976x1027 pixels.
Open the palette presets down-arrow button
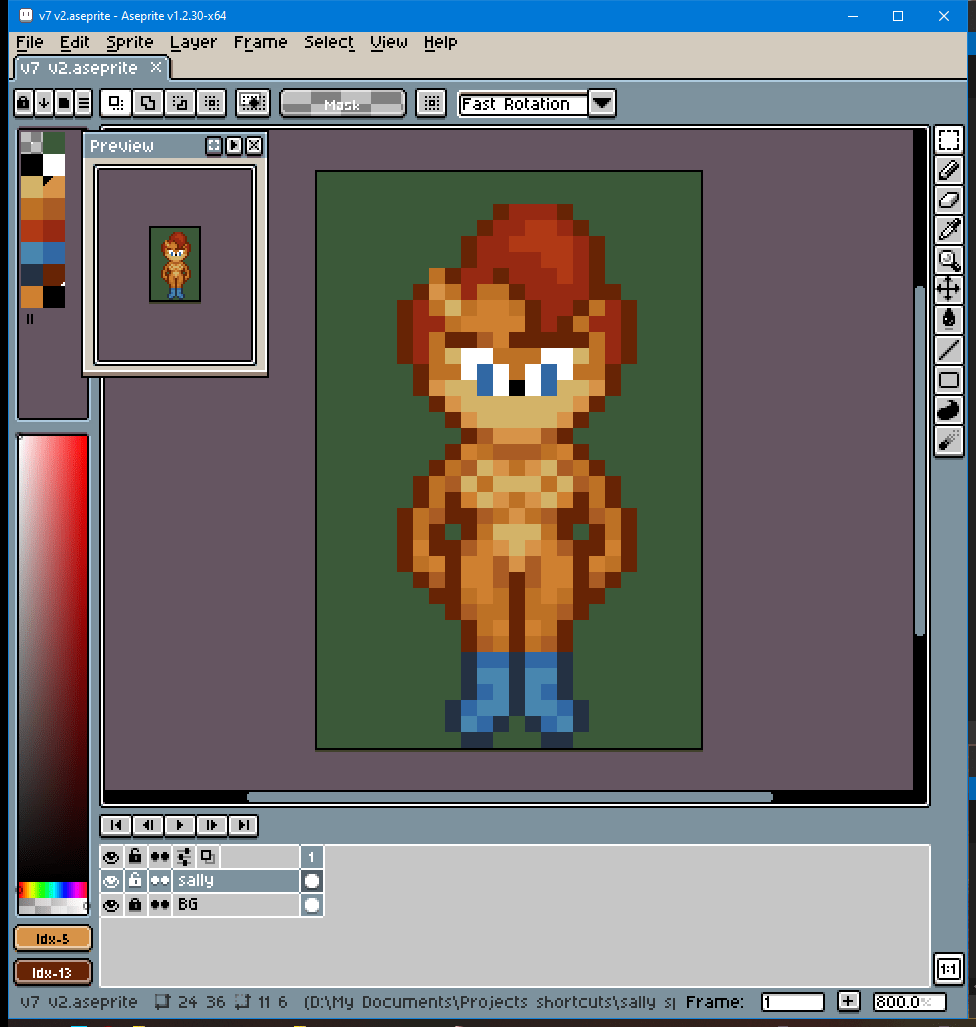(43, 102)
